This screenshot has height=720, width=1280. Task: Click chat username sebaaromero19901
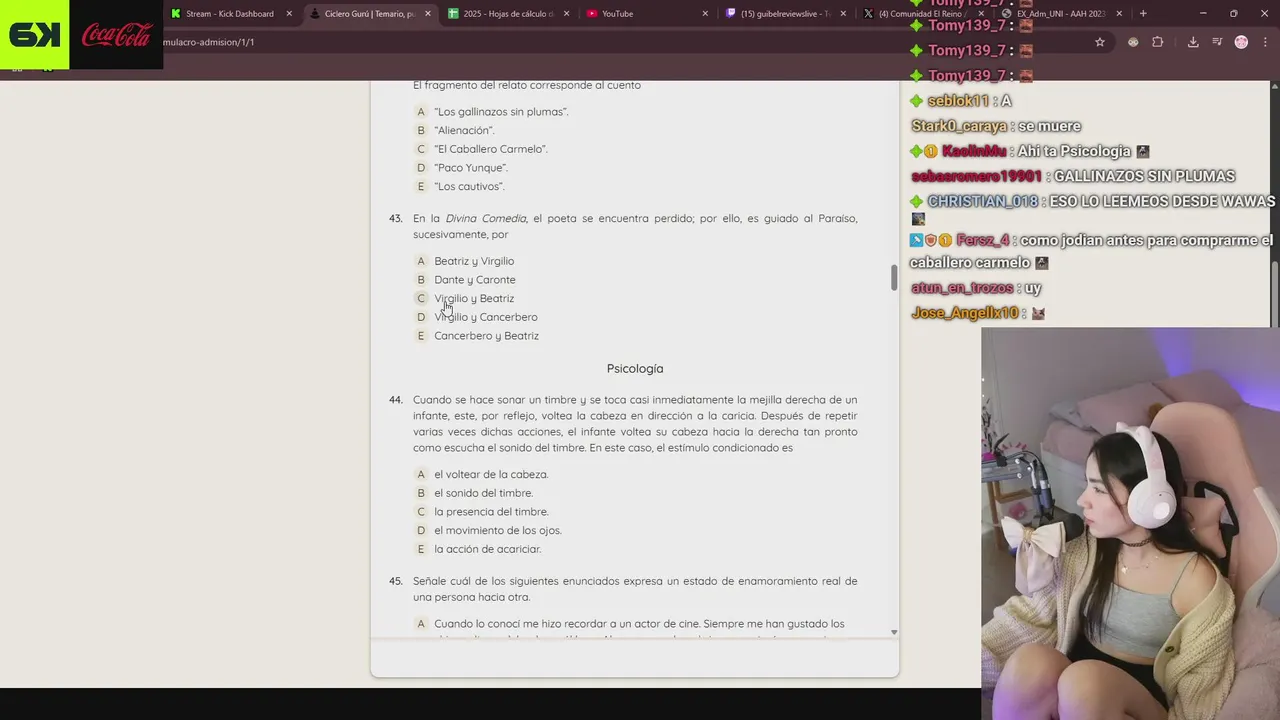976,176
